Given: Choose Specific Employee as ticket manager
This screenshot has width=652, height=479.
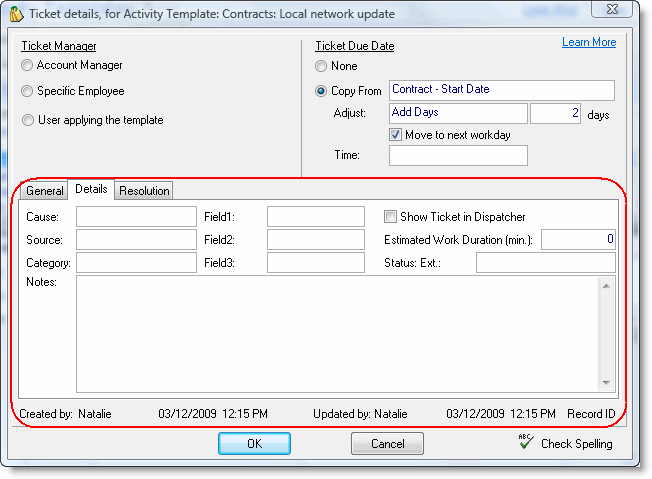Looking at the screenshot, I should pos(27,91).
